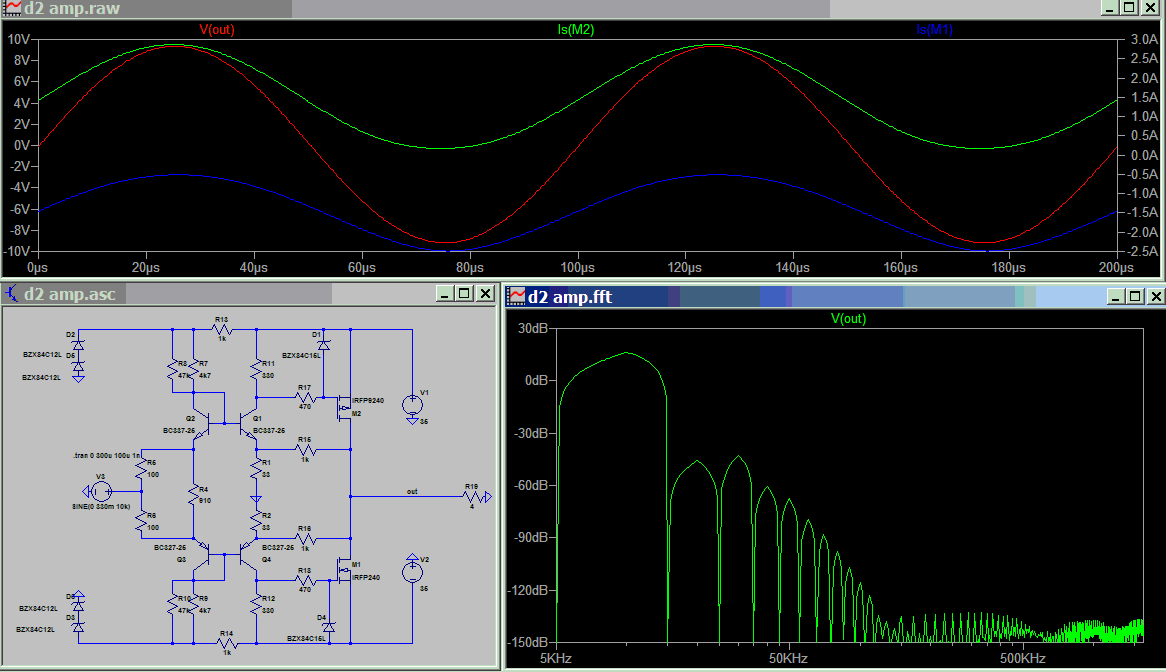Click the 3.0A right axis label
Viewport: 1166px width, 672px height.
[x=1144, y=39]
